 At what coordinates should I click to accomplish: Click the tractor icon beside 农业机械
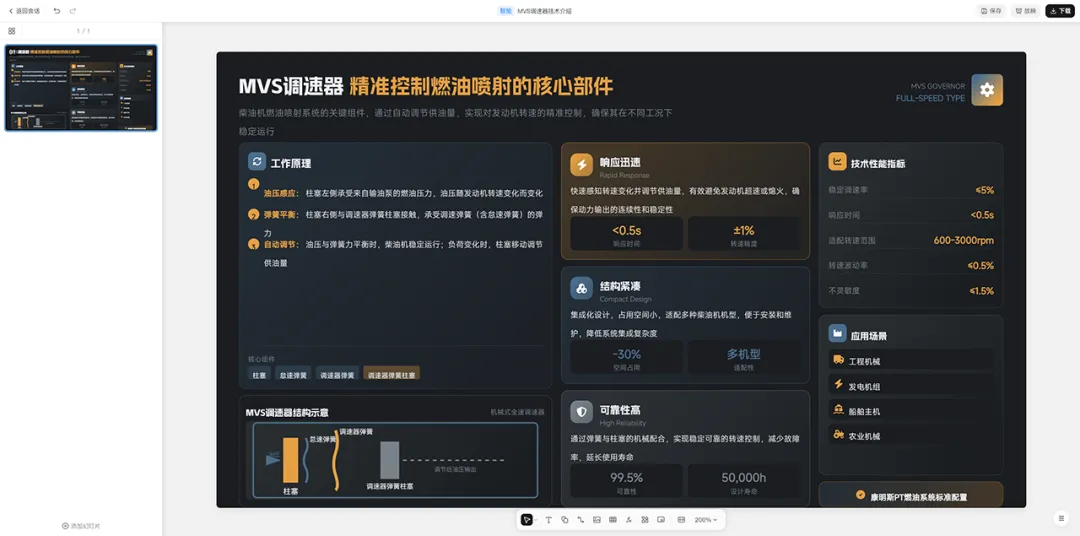838,435
